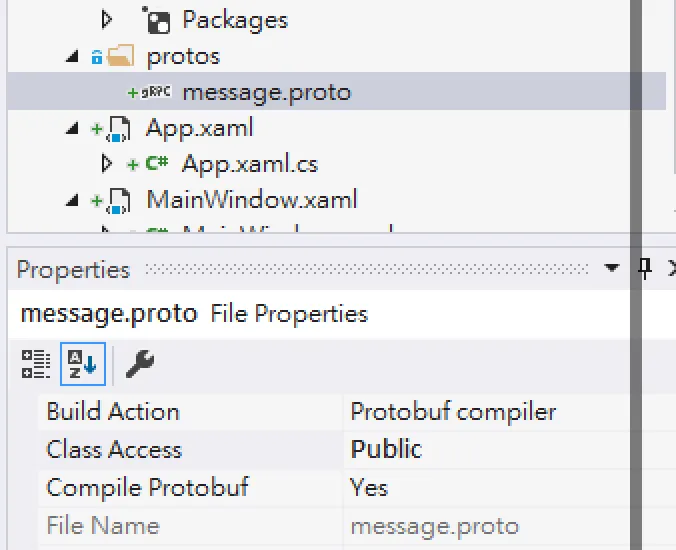Viewport: 676px width, 550px height.
Task: Expand the Packages node
Action: tap(108, 19)
